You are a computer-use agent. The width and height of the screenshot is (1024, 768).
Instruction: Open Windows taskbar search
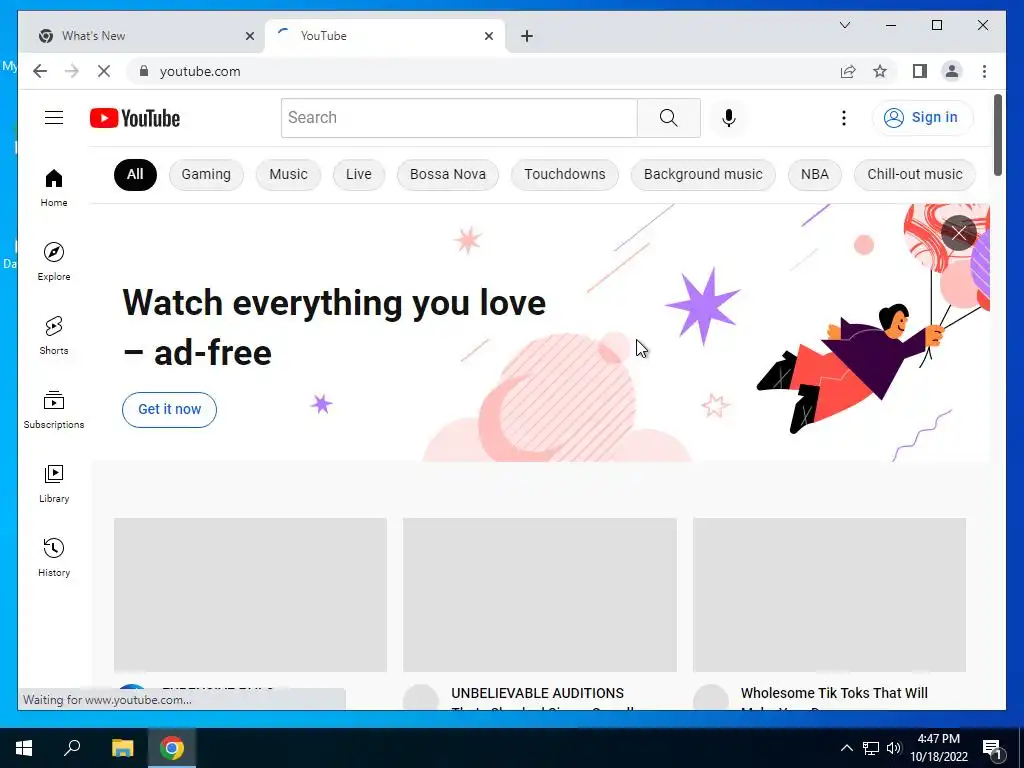[x=72, y=748]
